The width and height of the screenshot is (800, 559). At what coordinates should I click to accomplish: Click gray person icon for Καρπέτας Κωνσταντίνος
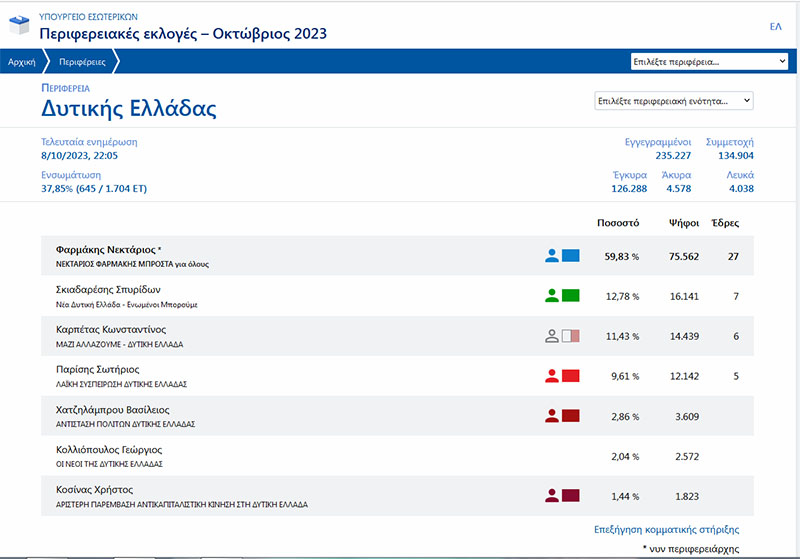551,336
